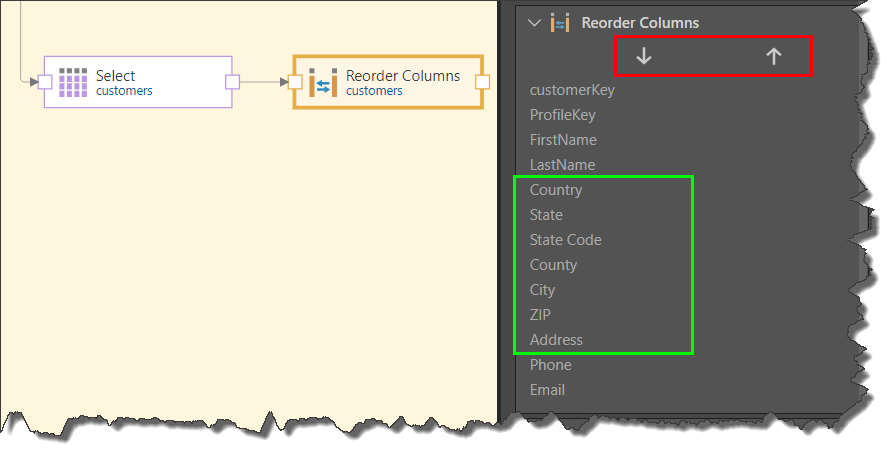Select the FirstName column
Screen dimensions: 895x455
click(x=563, y=140)
